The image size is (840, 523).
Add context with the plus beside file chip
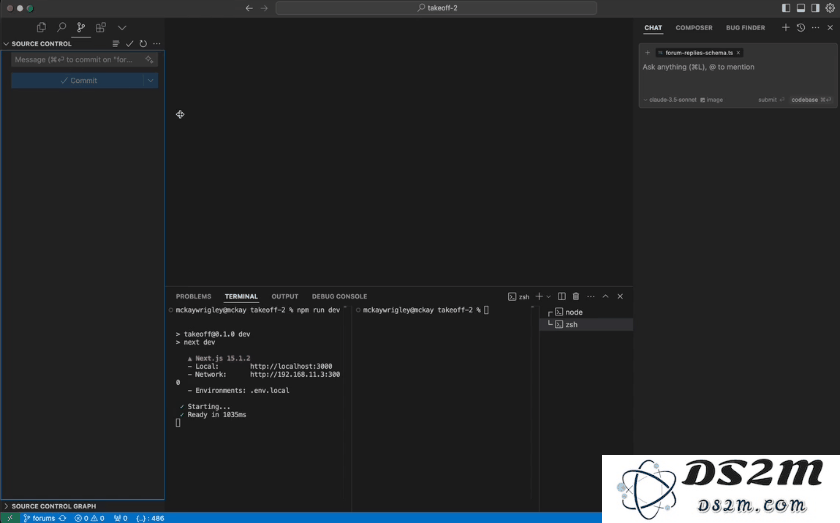point(648,53)
